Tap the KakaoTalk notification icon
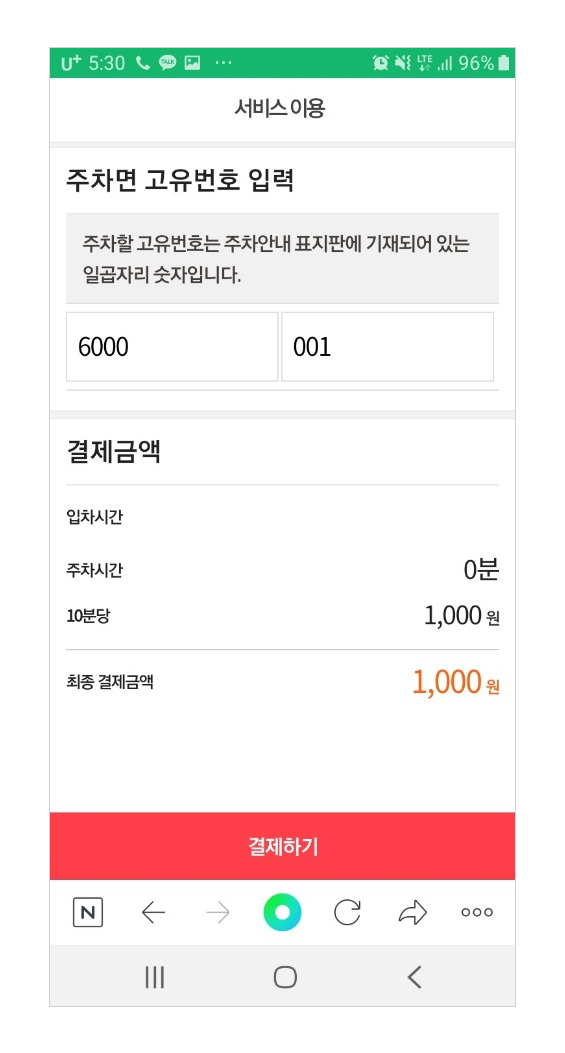 coord(167,63)
